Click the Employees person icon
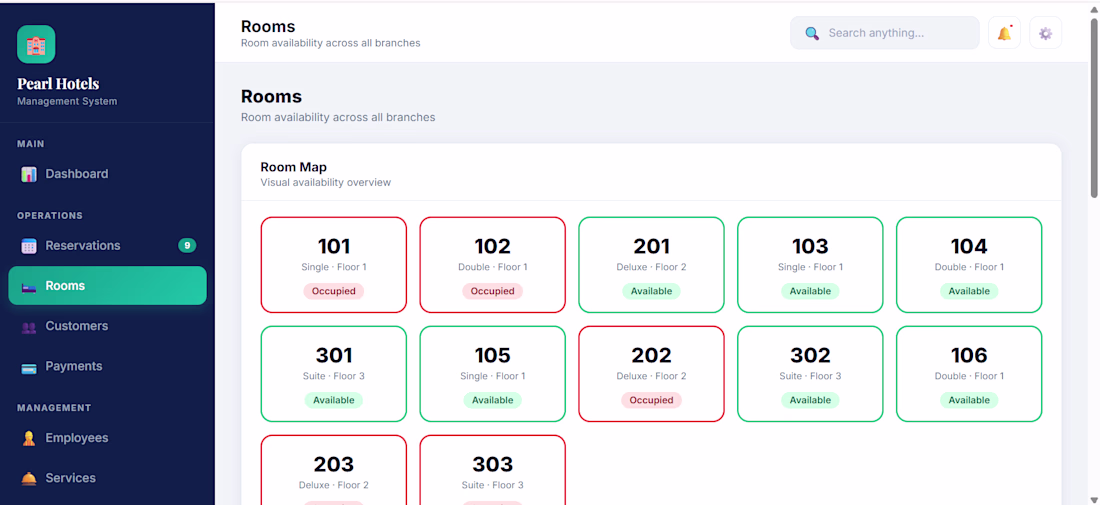 click(29, 438)
